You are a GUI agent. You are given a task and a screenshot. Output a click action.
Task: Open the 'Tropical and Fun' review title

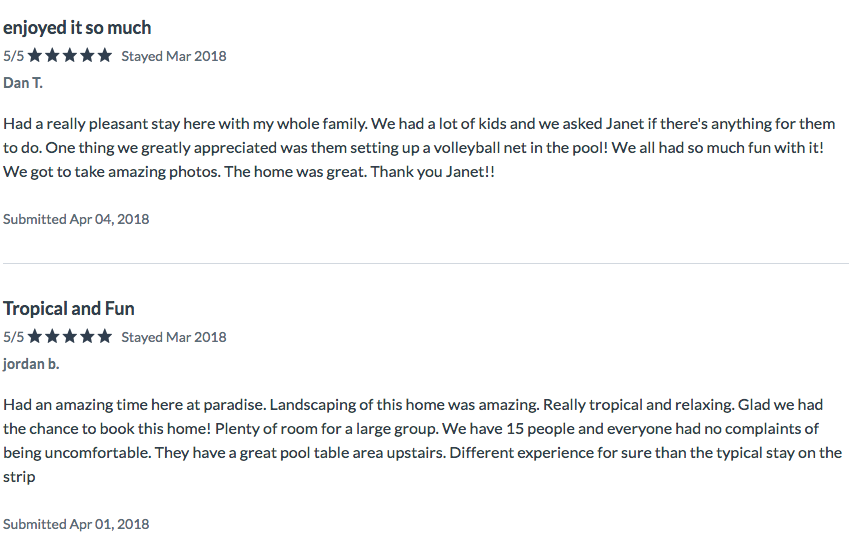pos(69,308)
